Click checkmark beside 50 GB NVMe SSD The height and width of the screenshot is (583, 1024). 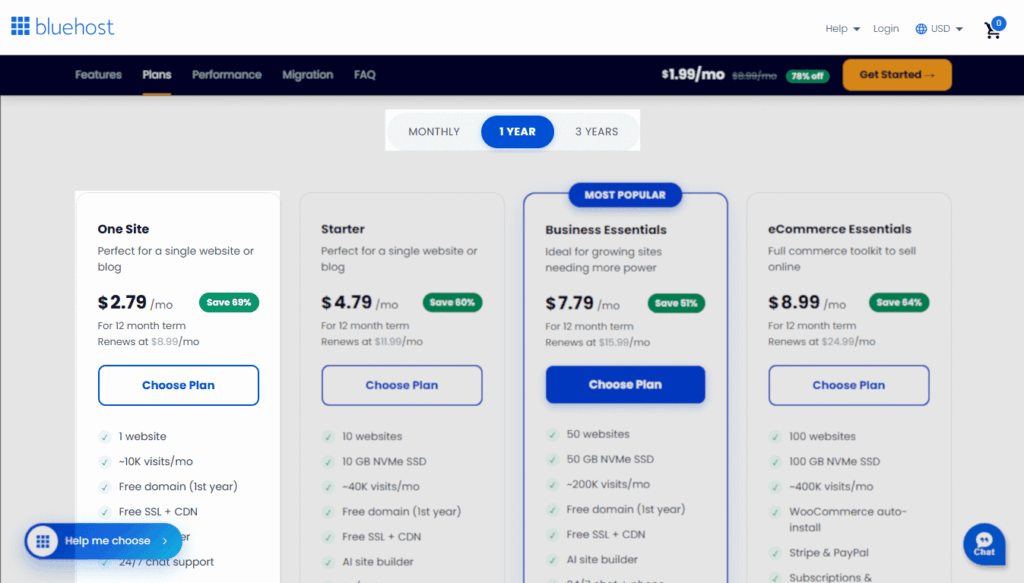pos(552,460)
